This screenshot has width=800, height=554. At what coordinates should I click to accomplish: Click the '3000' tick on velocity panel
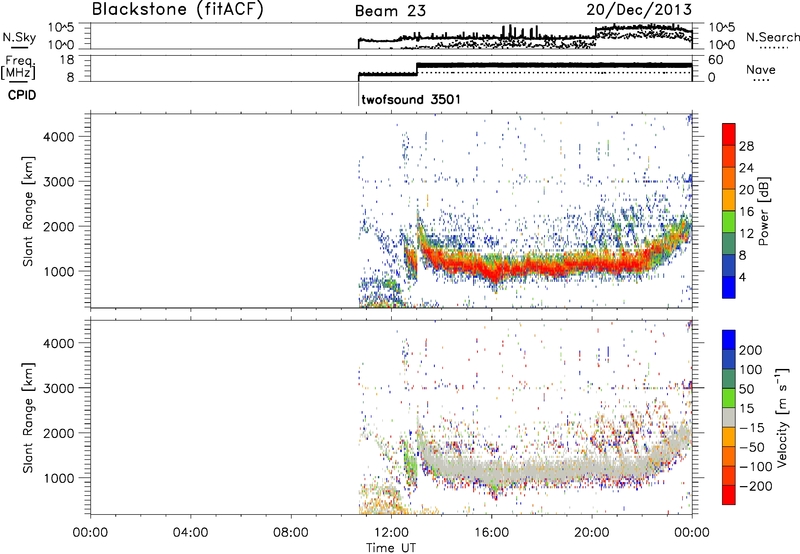click(x=59, y=388)
